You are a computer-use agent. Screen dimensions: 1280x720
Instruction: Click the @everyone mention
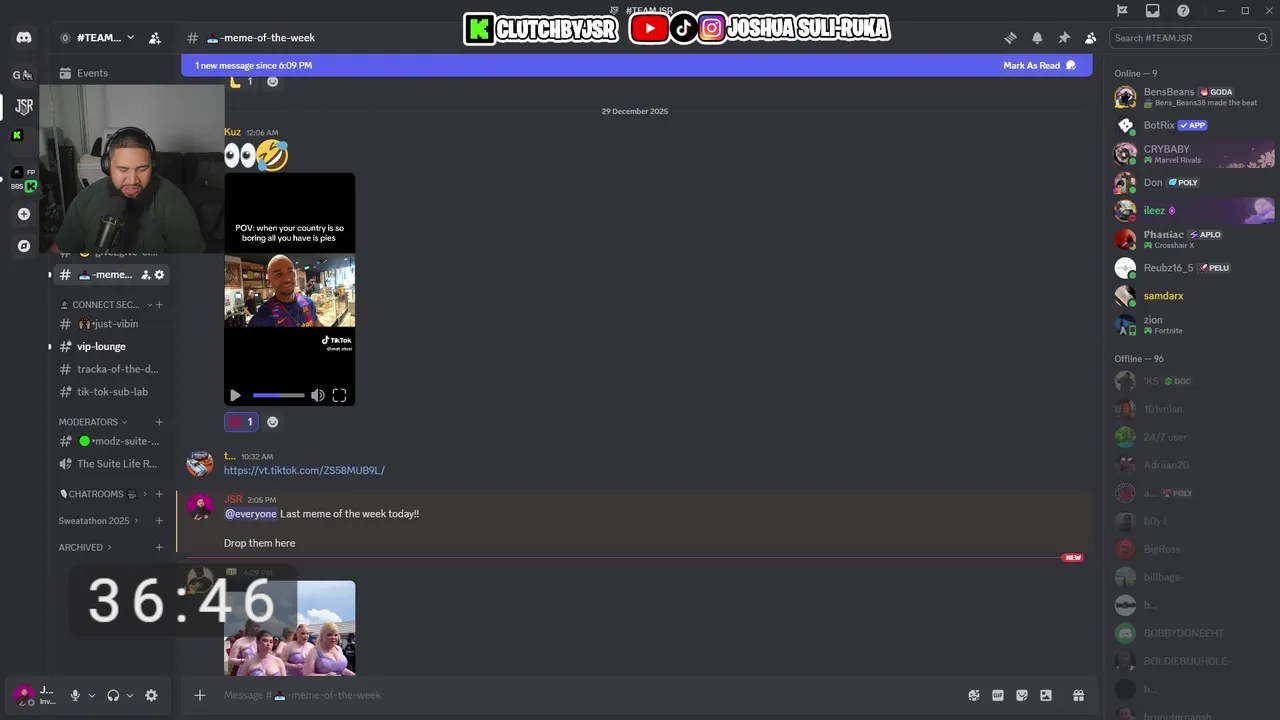point(250,514)
